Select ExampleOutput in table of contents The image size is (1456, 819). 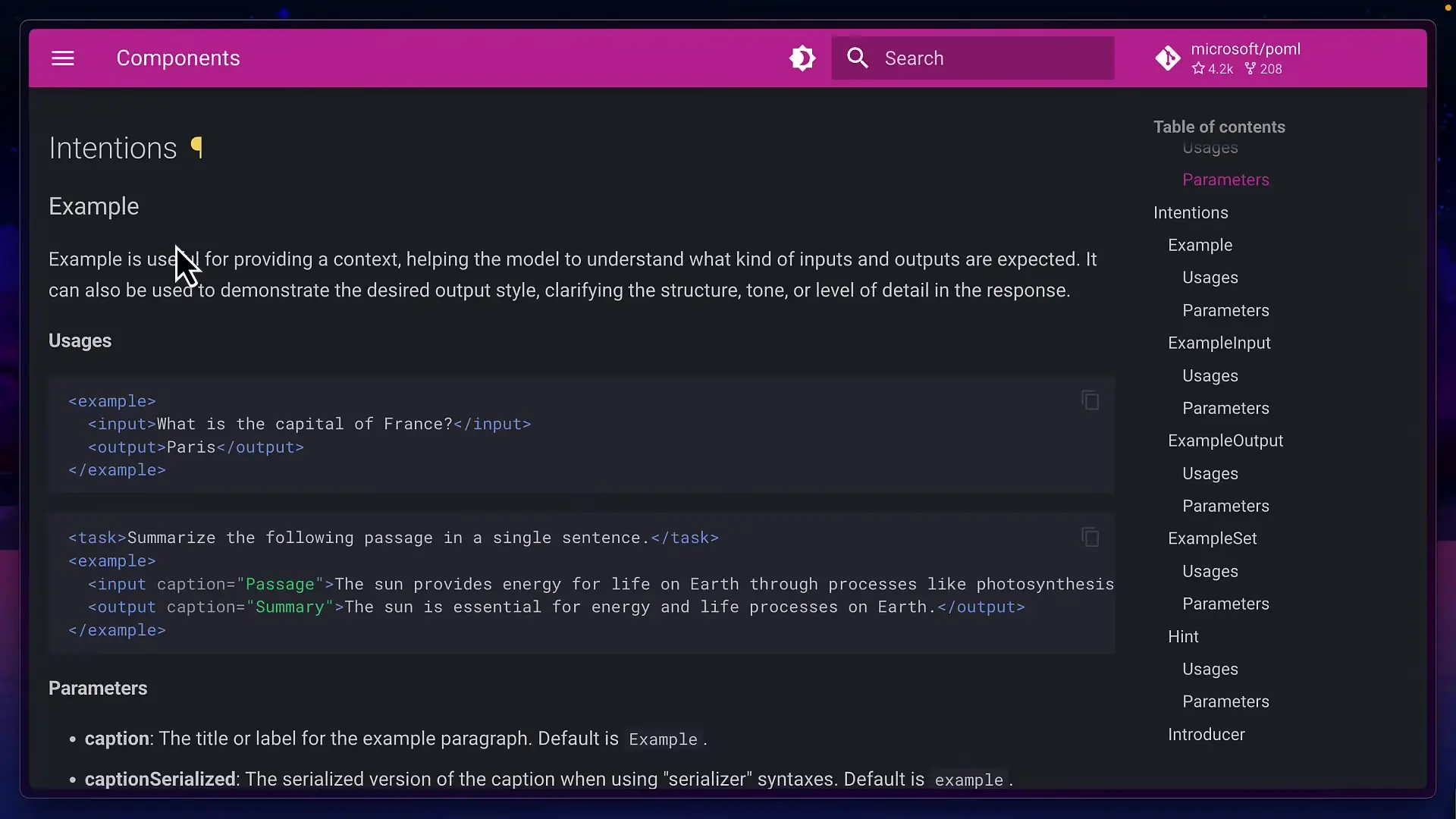[1225, 441]
